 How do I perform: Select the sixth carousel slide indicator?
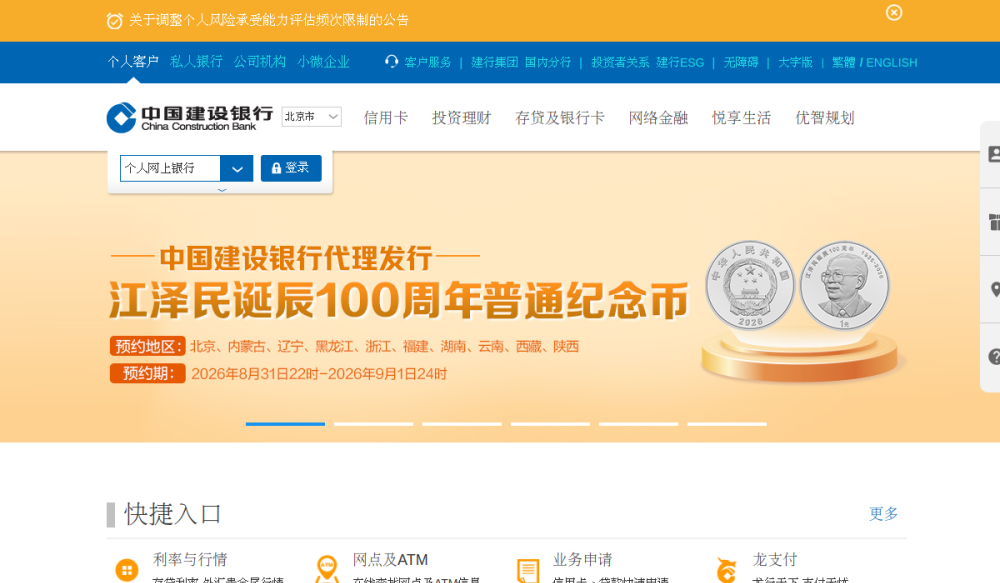tap(727, 424)
